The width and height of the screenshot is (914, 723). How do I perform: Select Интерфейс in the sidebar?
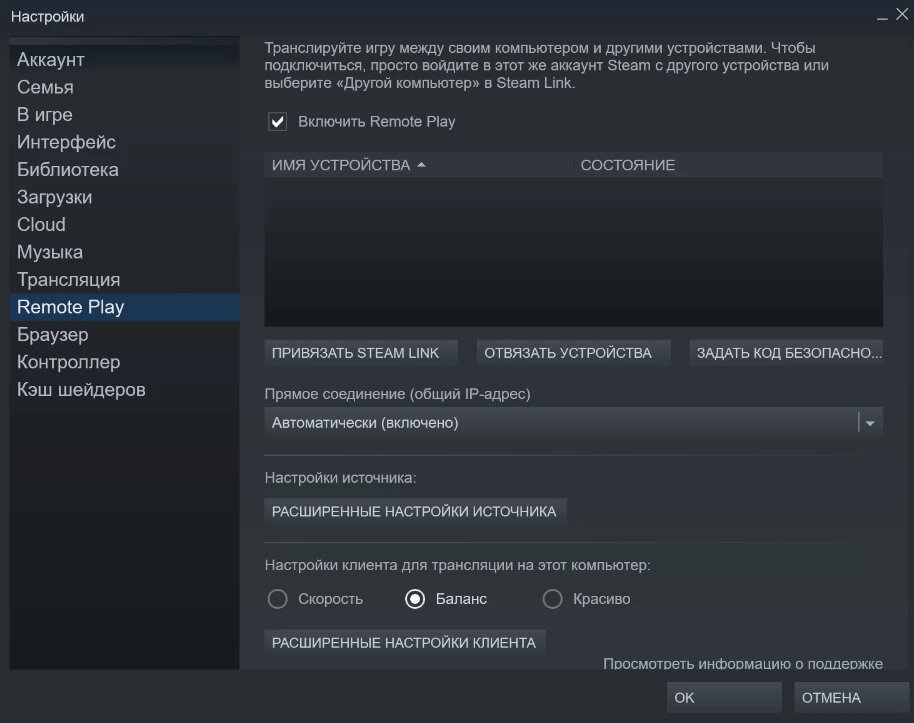pyautogui.click(x=124, y=142)
